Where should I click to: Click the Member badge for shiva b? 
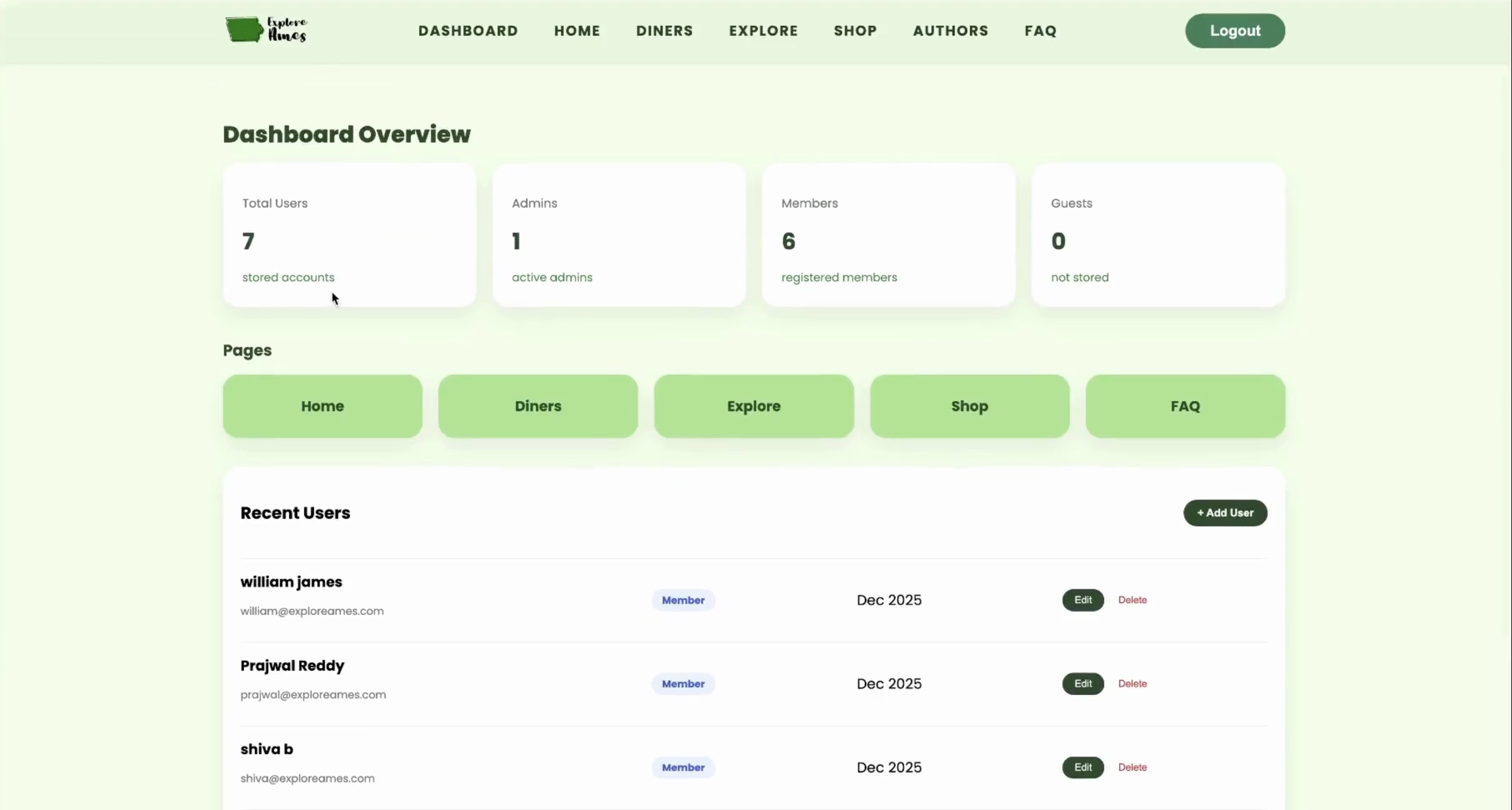pyautogui.click(x=683, y=767)
